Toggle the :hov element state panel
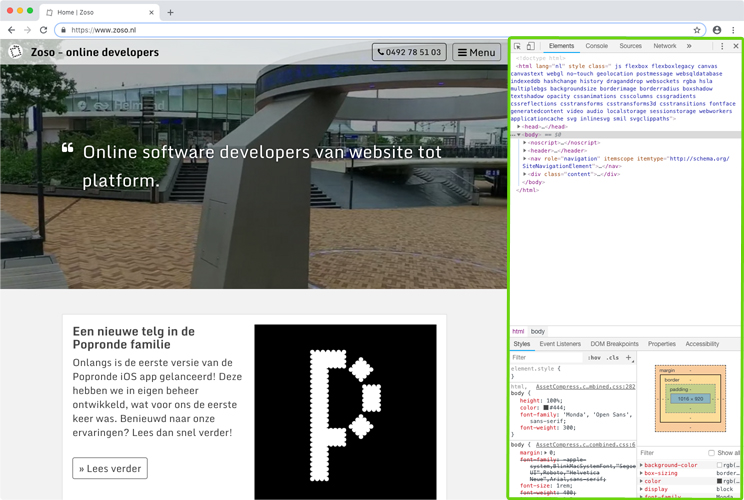 (x=594, y=357)
